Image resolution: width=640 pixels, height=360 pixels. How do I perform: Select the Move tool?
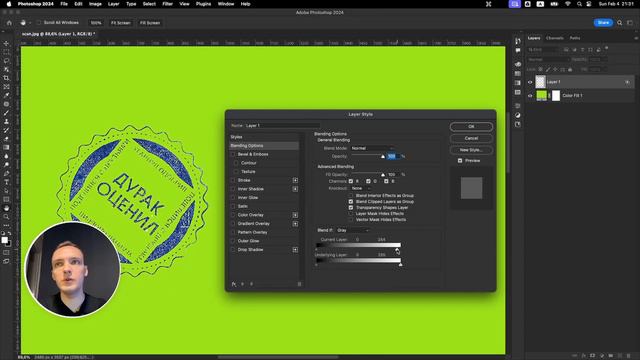coord(6,43)
